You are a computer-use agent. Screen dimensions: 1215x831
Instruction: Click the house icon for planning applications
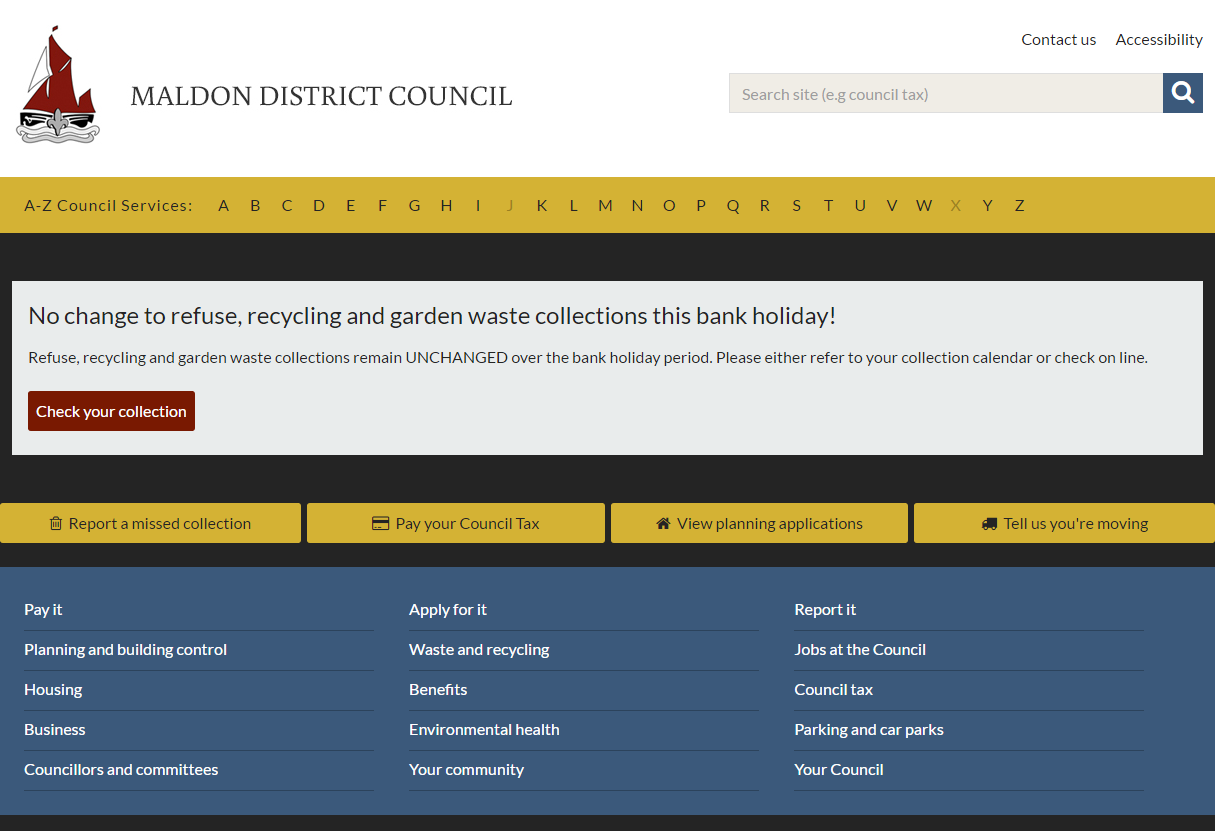tap(663, 524)
